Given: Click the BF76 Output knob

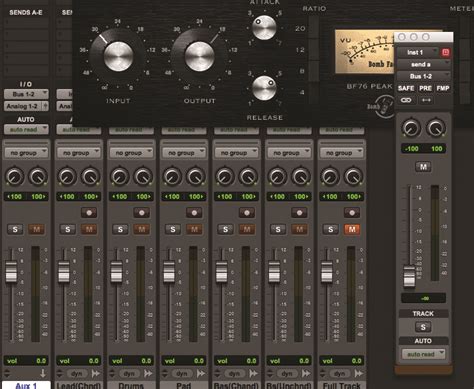Looking at the screenshot, I should coord(199,56).
